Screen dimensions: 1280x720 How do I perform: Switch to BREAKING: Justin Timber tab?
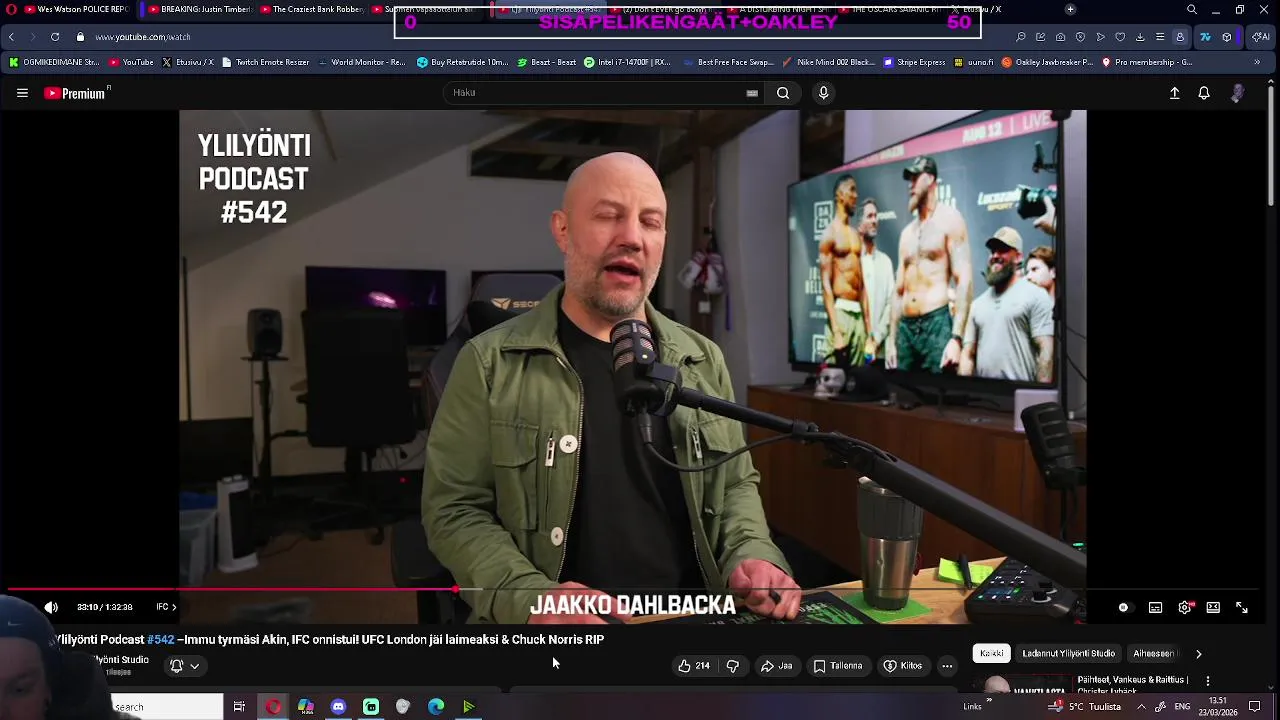pyautogui.click(x=200, y=9)
